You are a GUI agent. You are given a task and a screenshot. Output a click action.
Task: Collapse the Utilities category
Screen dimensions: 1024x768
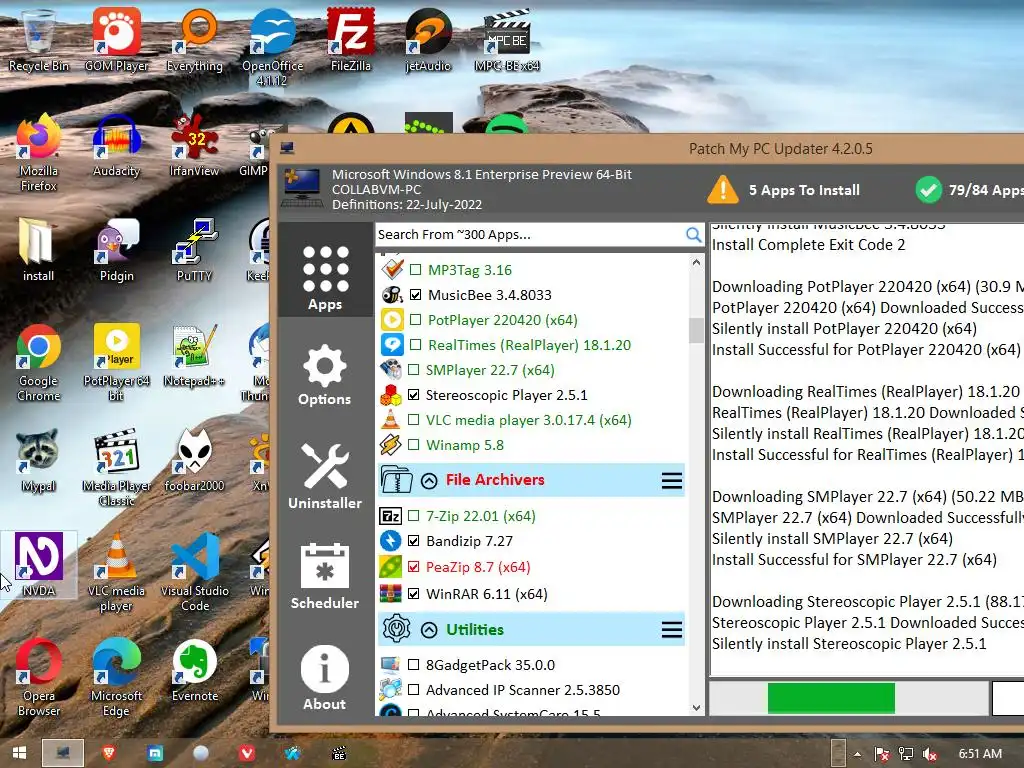[x=429, y=630]
